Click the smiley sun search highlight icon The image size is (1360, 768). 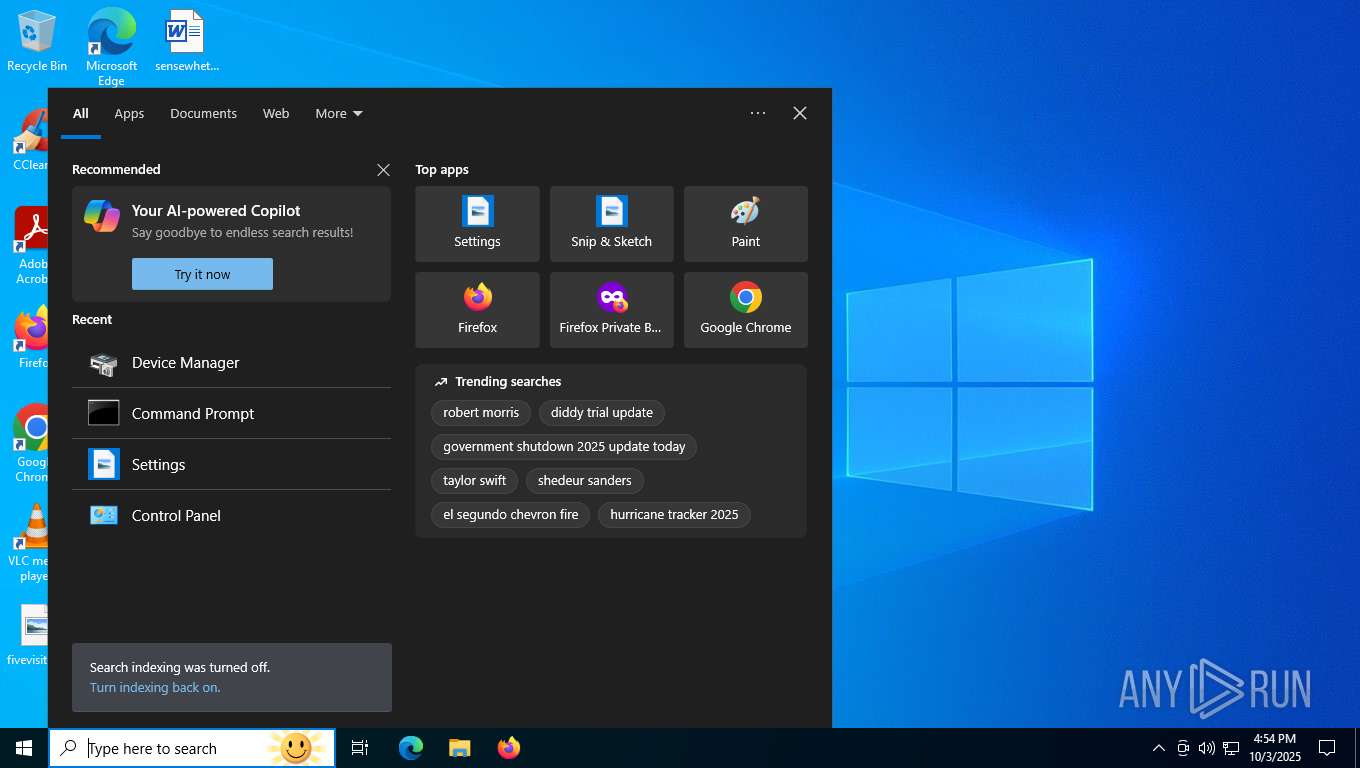(296, 748)
